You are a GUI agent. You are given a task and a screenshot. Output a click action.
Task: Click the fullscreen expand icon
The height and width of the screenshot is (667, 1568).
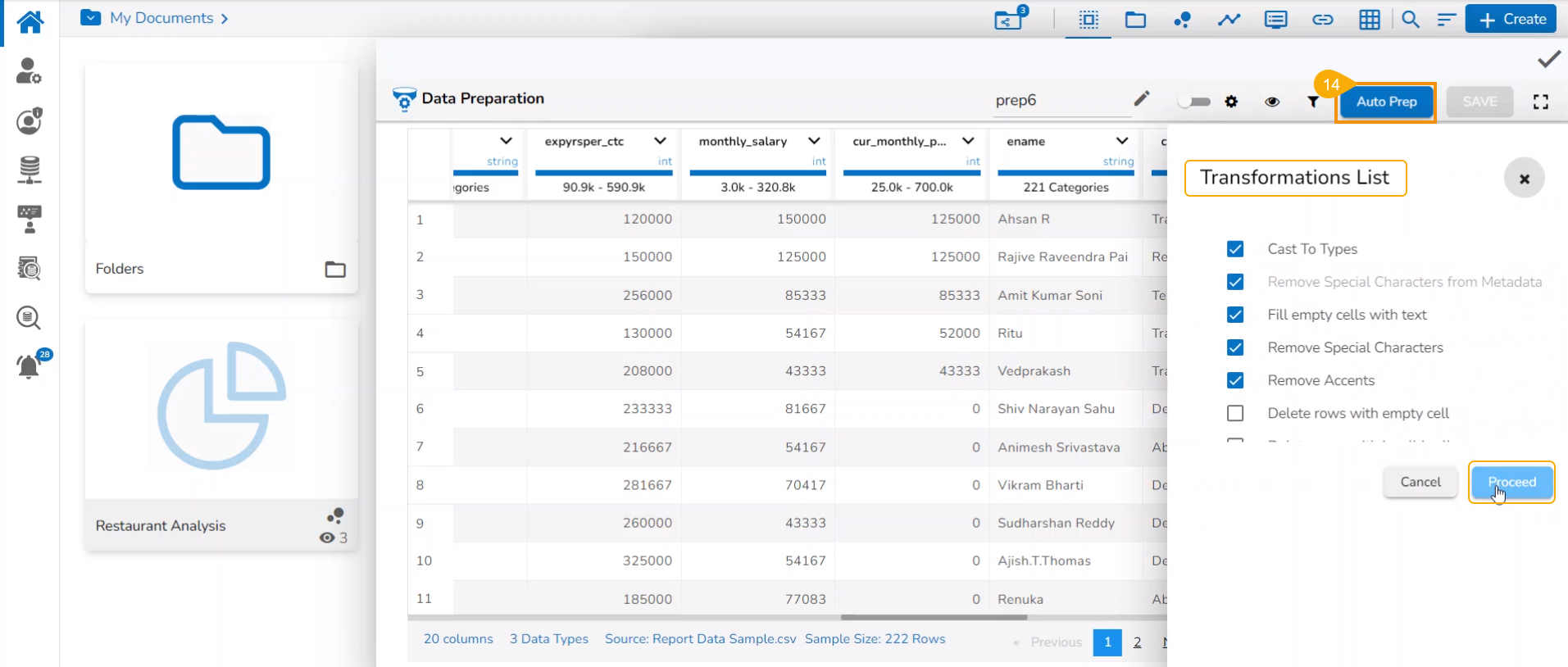coord(1540,102)
